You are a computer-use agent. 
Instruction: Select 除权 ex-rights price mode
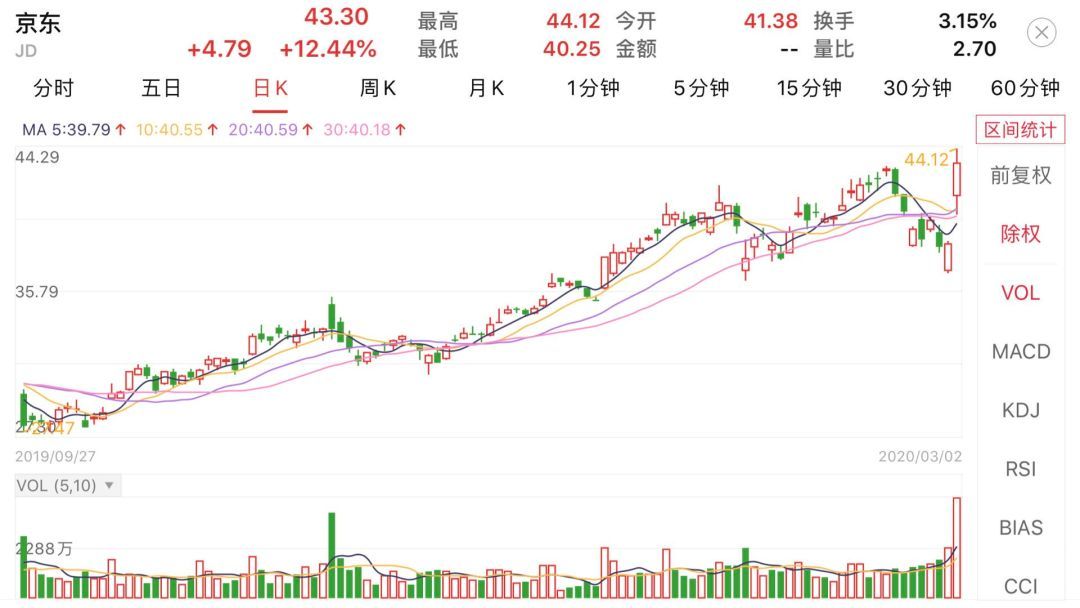1021,234
